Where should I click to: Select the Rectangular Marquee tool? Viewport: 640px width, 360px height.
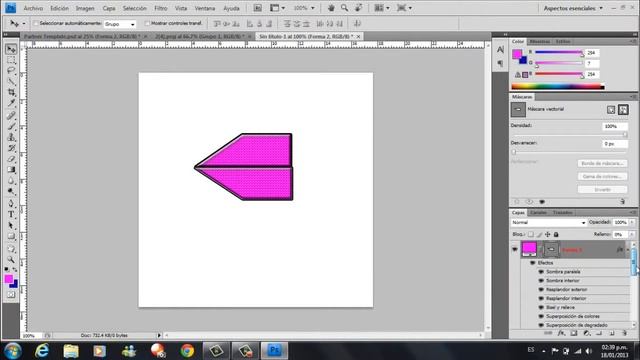click(x=11, y=60)
